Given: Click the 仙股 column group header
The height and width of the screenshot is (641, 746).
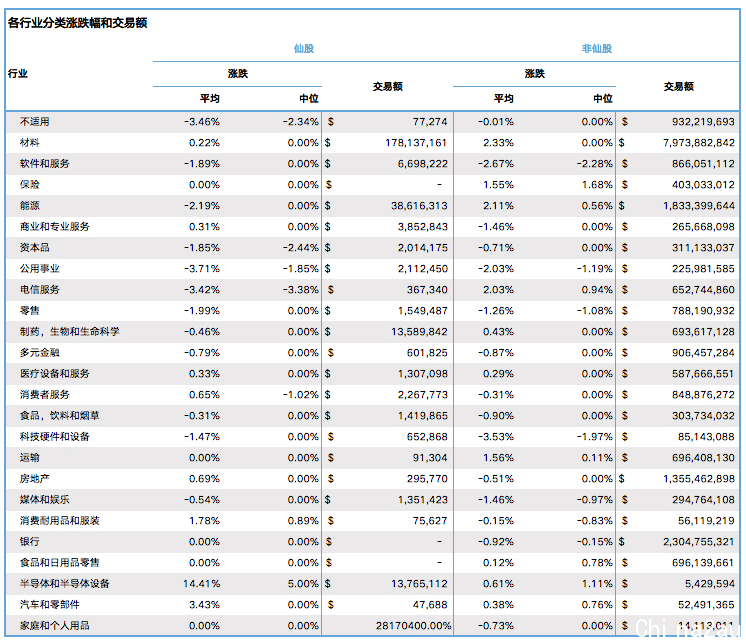Looking at the screenshot, I should tap(304, 49).
